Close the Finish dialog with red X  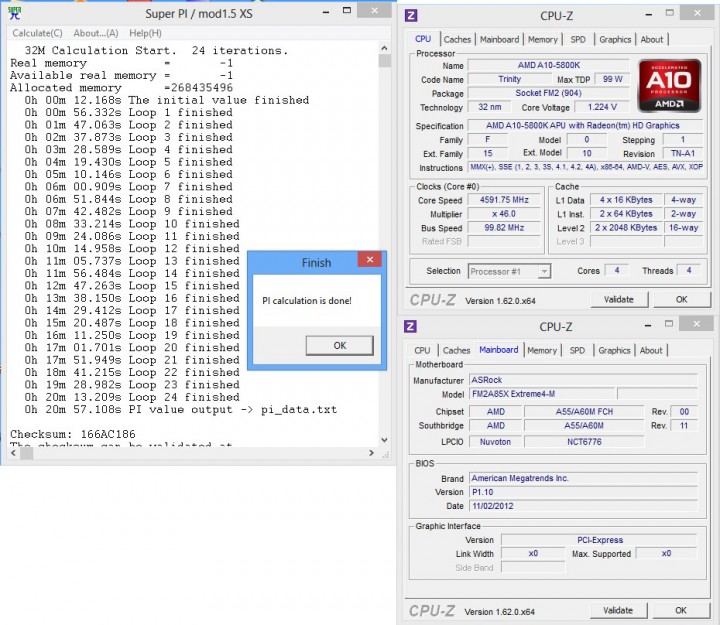pyautogui.click(x=370, y=259)
